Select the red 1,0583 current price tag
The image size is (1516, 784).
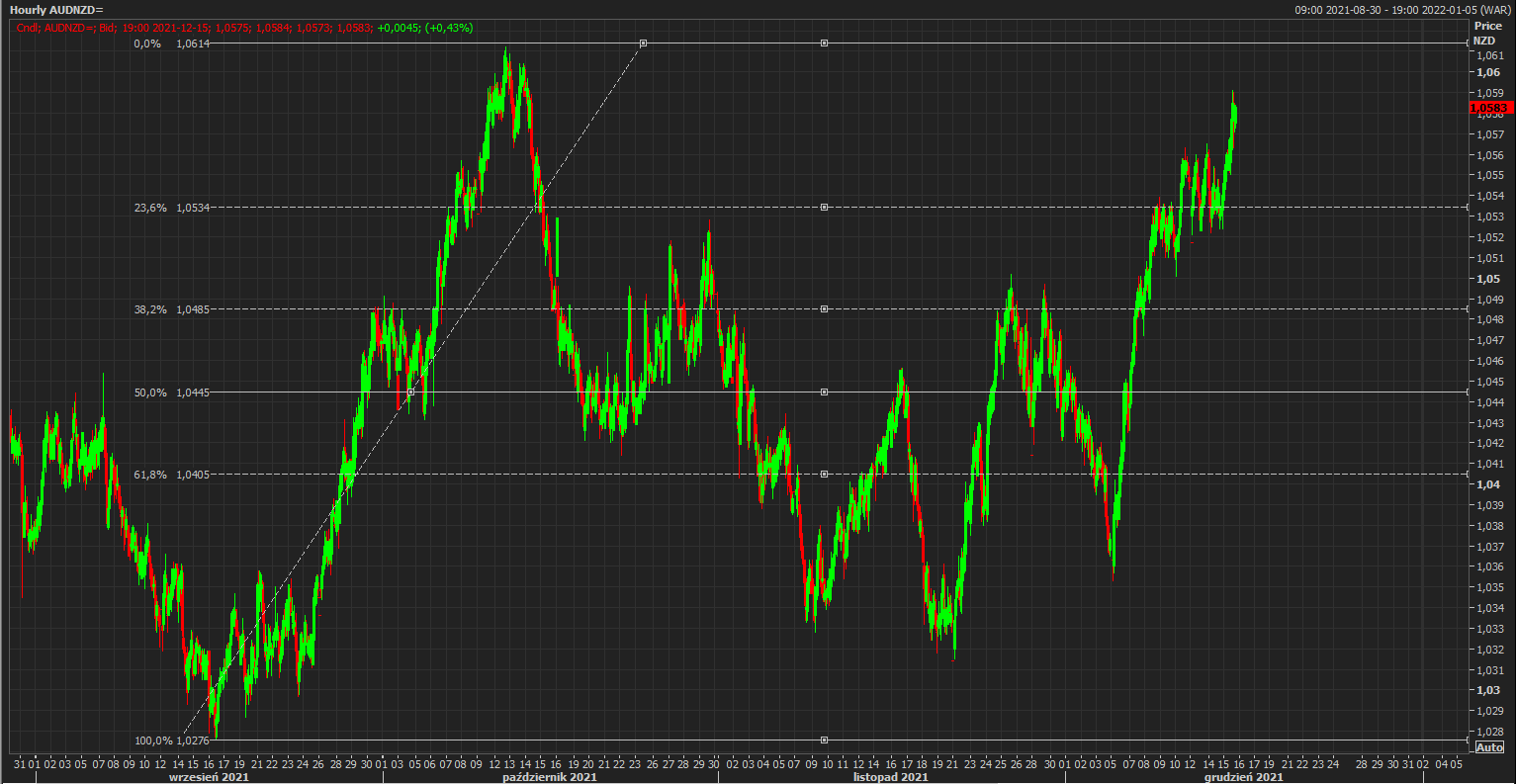tap(1489, 108)
